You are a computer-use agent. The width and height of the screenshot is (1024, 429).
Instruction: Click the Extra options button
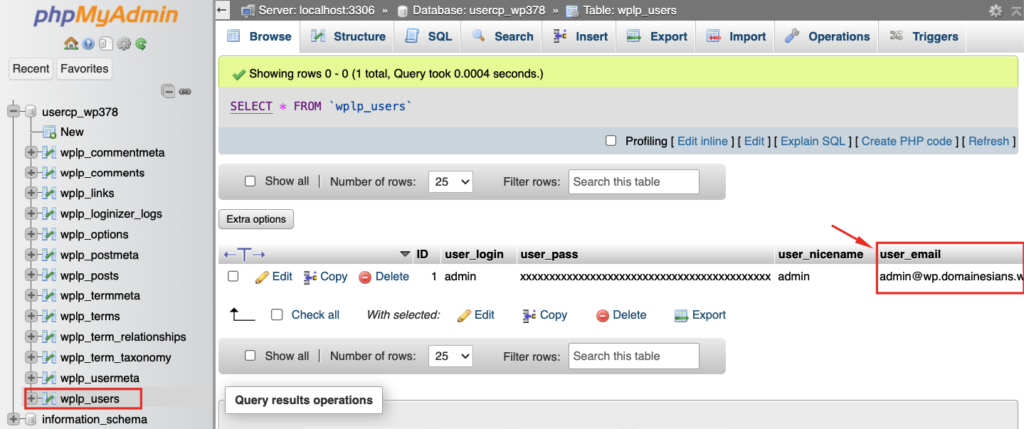coord(256,219)
